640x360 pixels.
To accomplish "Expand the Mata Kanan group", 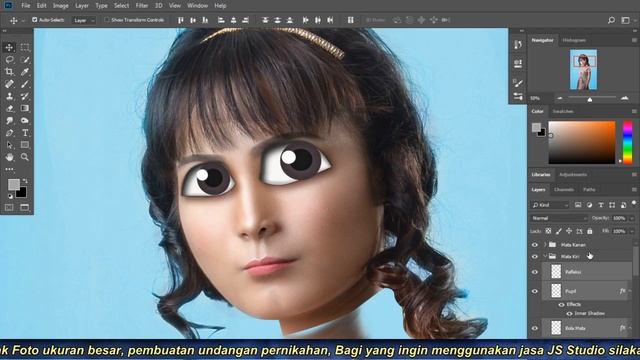I will pos(545,245).
